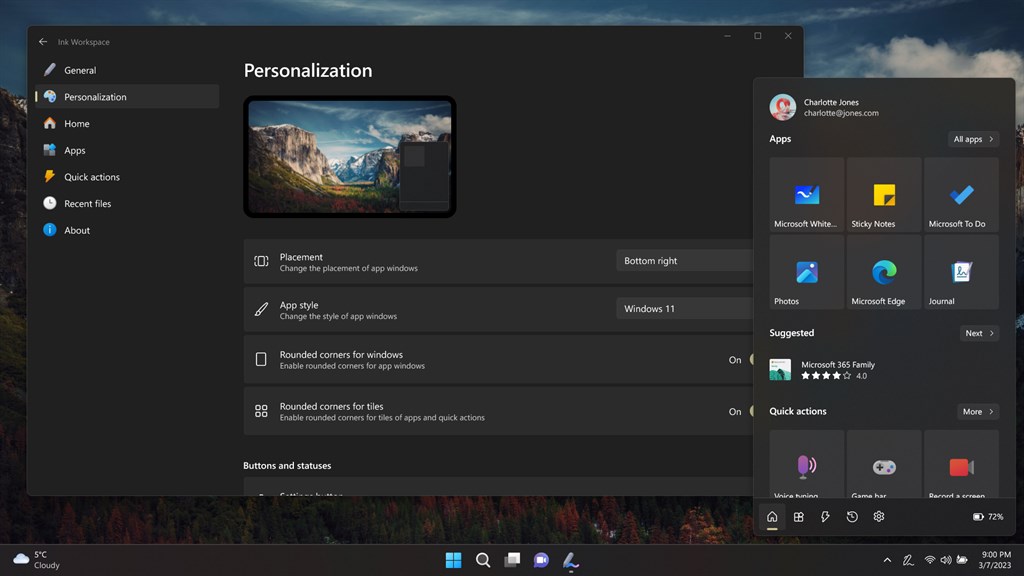Show hidden system tray icons
This screenshot has height=576, width=1024.
click(887, 560)
